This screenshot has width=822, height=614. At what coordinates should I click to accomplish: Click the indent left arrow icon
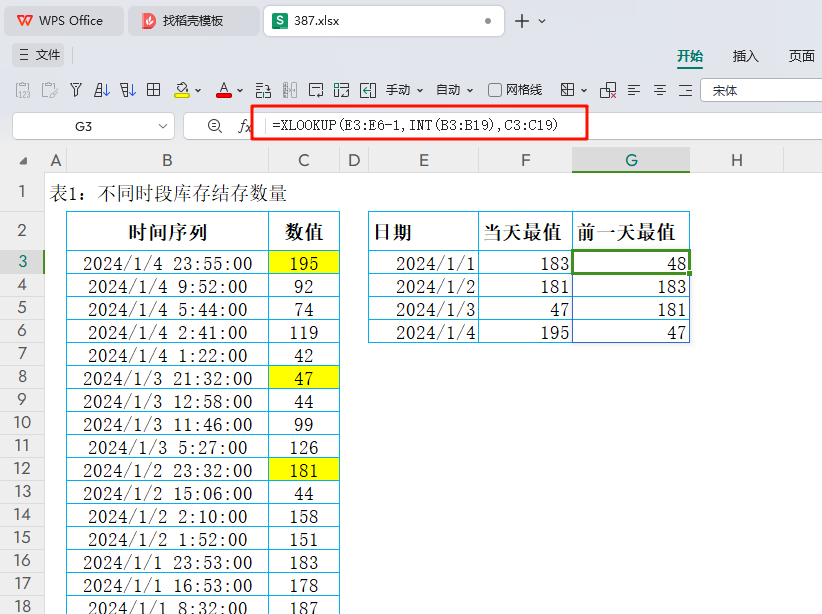pos(368,90)
